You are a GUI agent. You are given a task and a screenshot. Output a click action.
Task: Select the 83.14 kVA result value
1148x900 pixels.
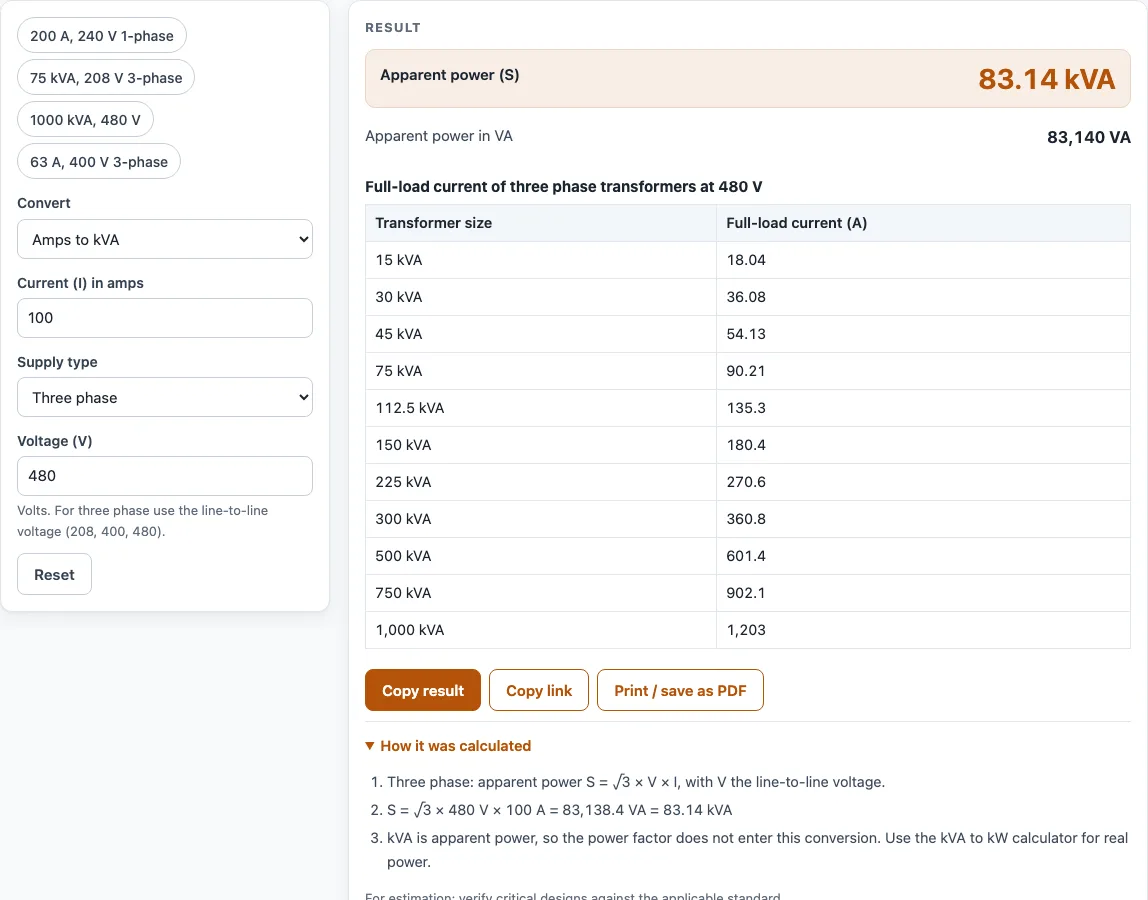[1046, 79]
